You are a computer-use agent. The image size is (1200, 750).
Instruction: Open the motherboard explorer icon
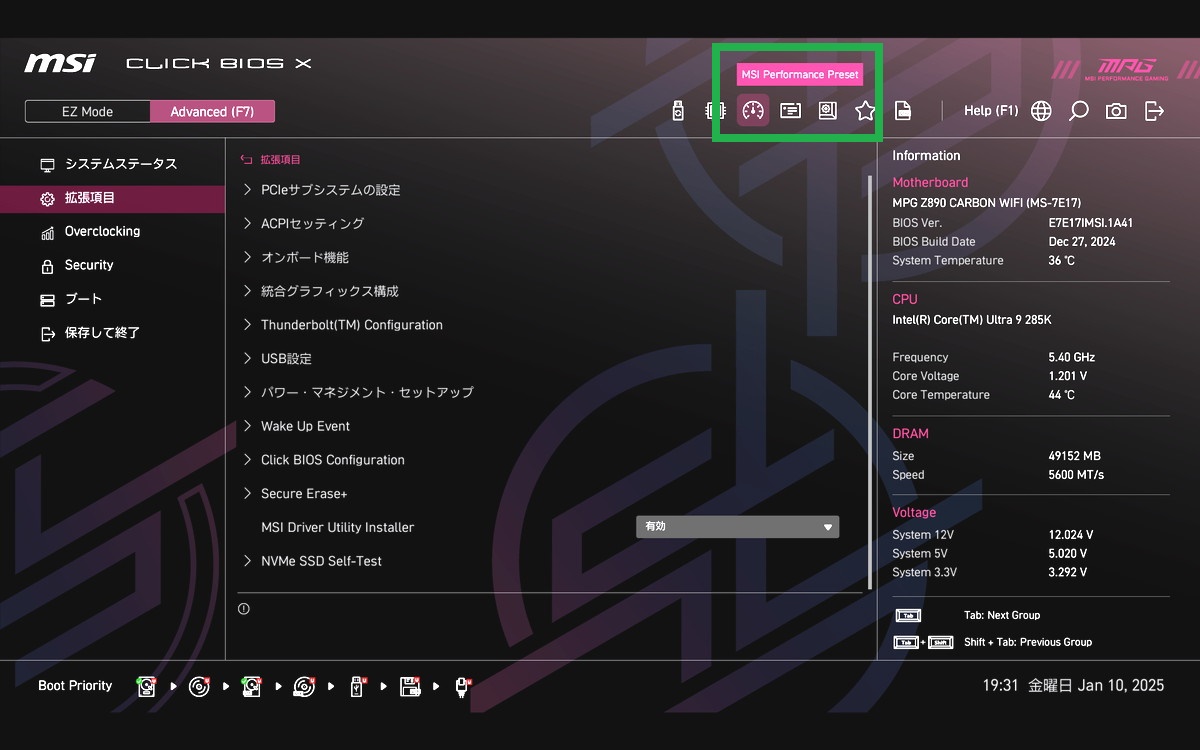[827, 111]
